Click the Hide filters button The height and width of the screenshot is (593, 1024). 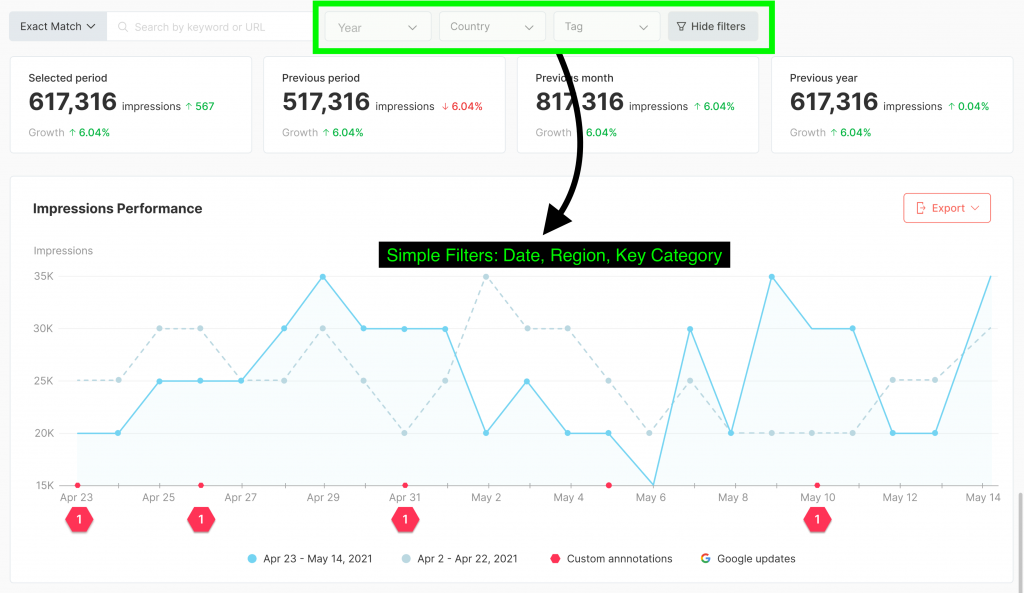(712, 27)
